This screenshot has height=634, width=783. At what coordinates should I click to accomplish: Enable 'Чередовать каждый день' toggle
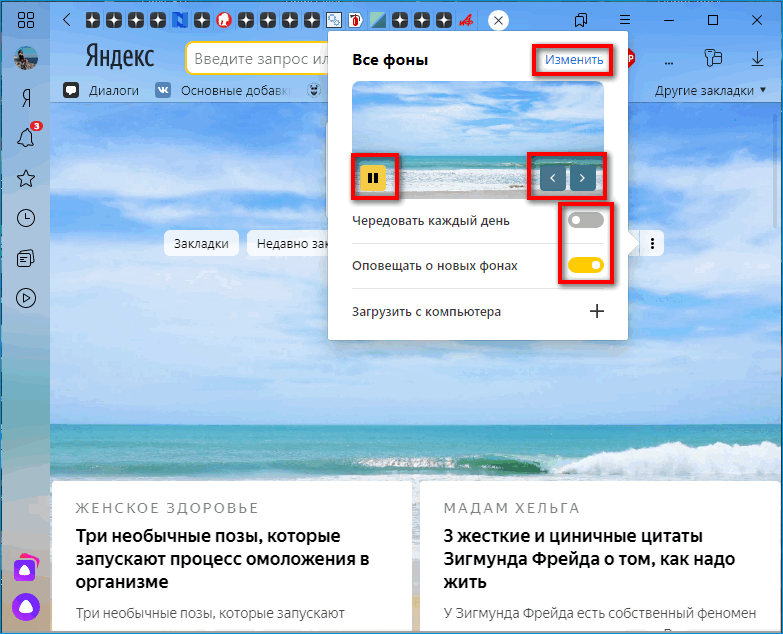point(586,220)
